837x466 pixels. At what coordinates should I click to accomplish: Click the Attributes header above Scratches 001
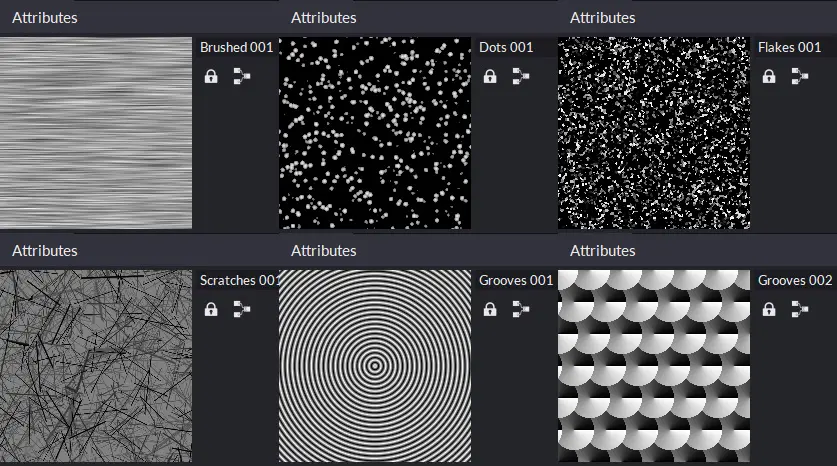(x=45, y=250)
